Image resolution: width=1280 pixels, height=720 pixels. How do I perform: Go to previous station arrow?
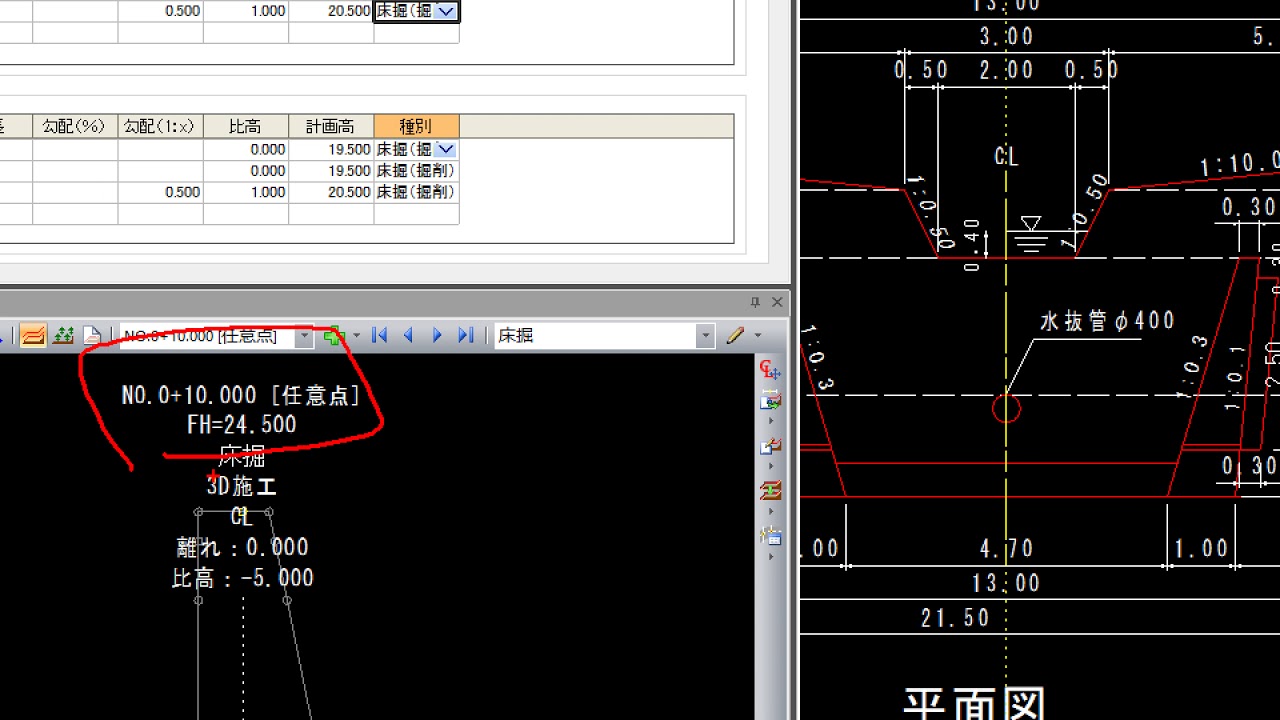408,336
